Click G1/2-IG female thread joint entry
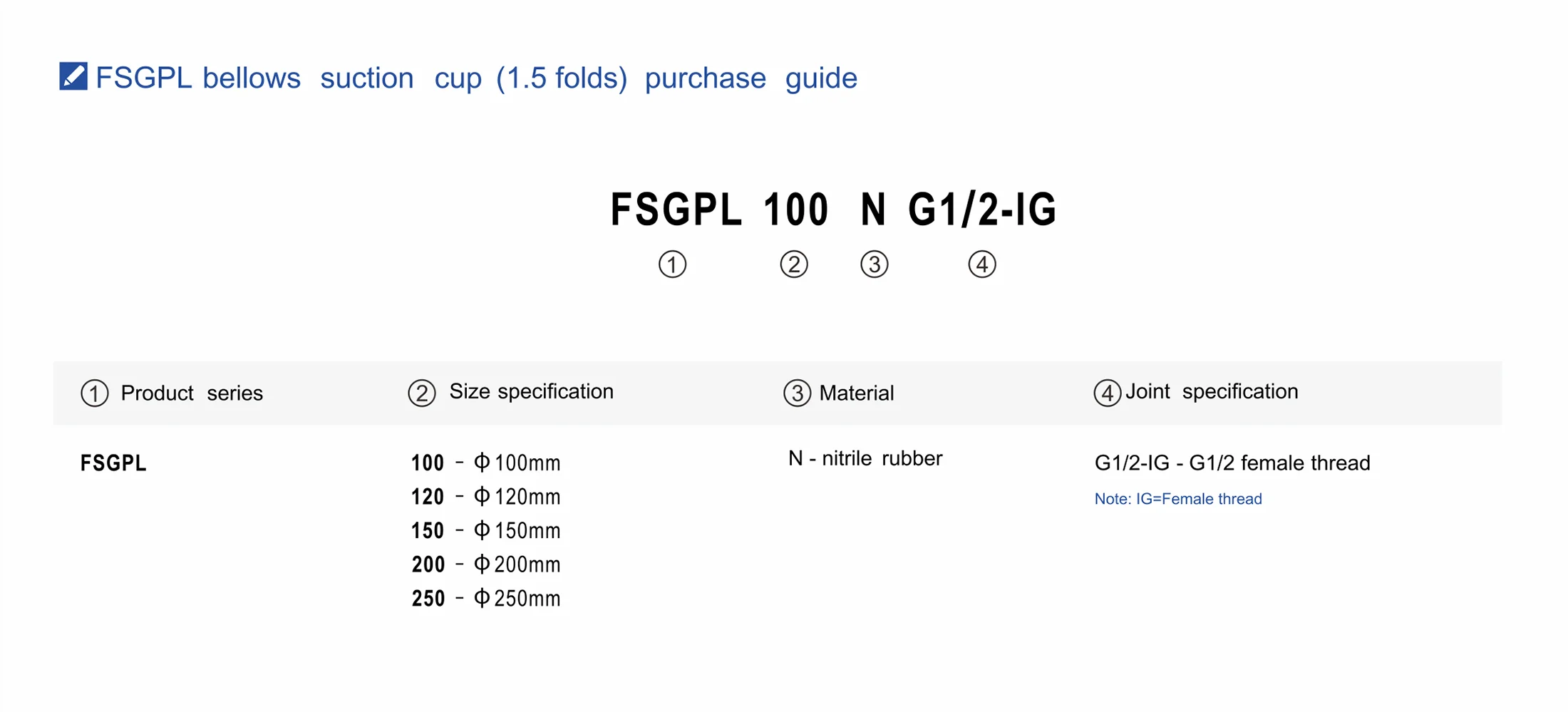1568x712 pixels. coord(1232,463)
